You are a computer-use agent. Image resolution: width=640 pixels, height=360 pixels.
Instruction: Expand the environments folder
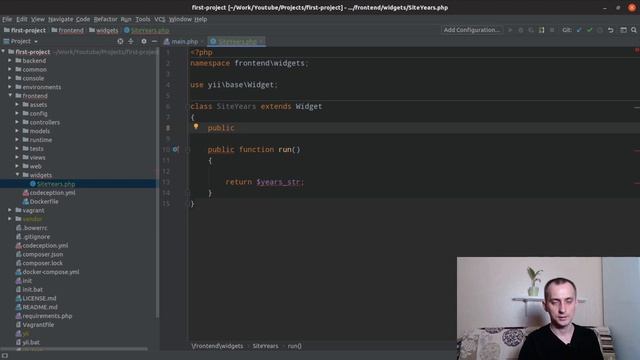tap(10, 87)
